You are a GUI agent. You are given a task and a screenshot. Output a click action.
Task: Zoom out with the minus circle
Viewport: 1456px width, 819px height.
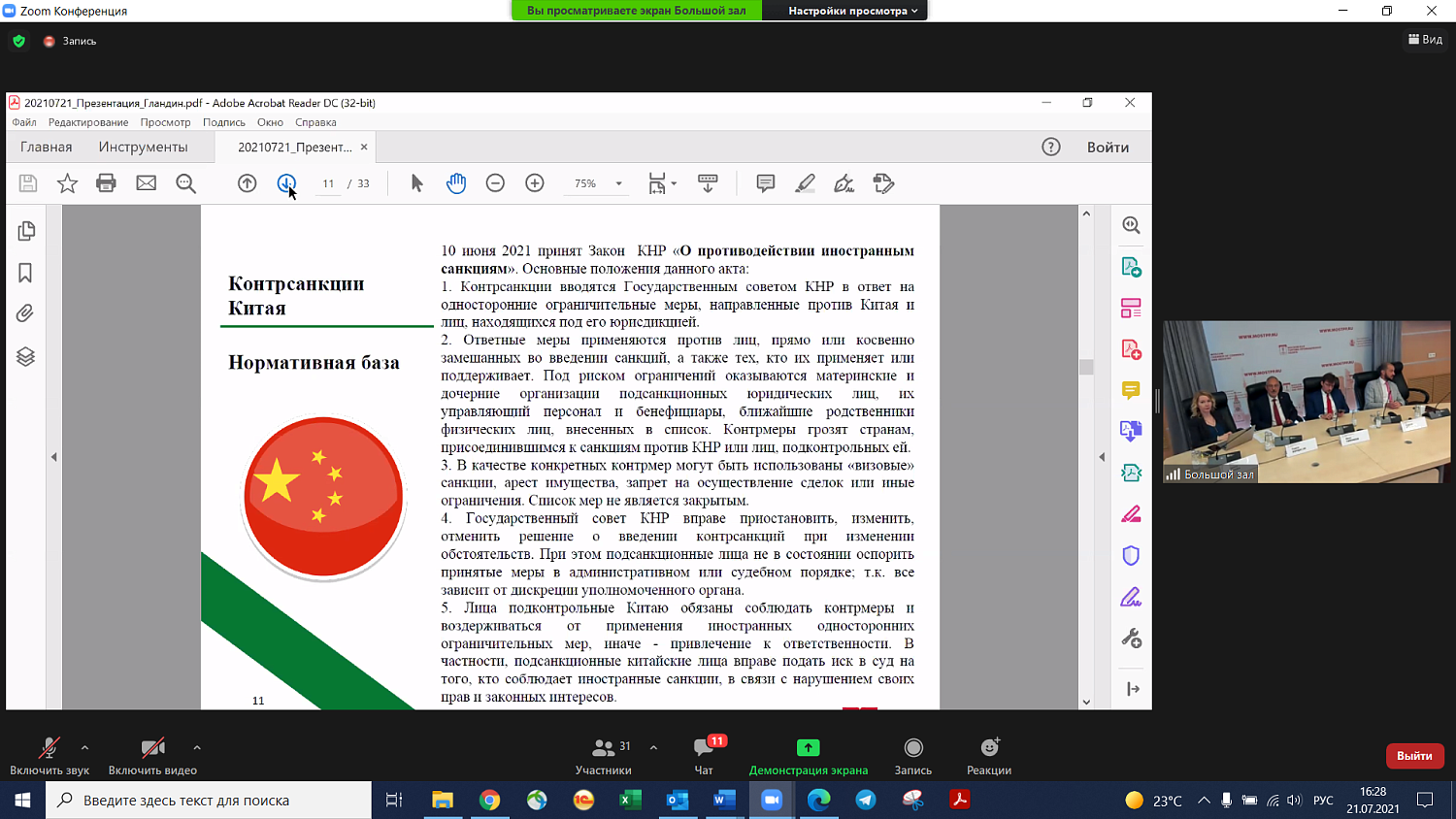pyautogui.click(x=495, y=183)
